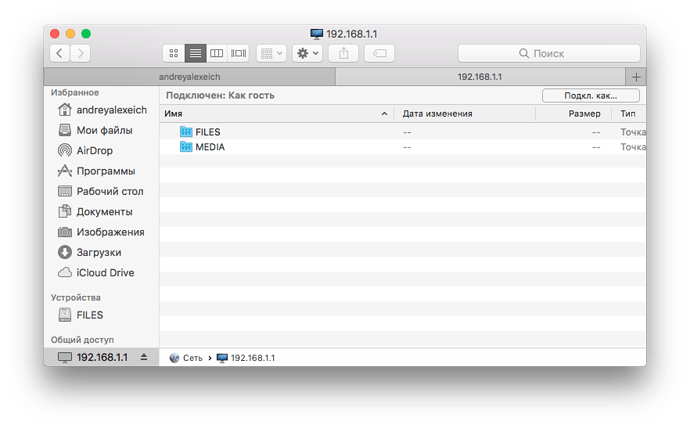Open the item arrangement dropdown
Screen dimensions: 690x428
271,53
